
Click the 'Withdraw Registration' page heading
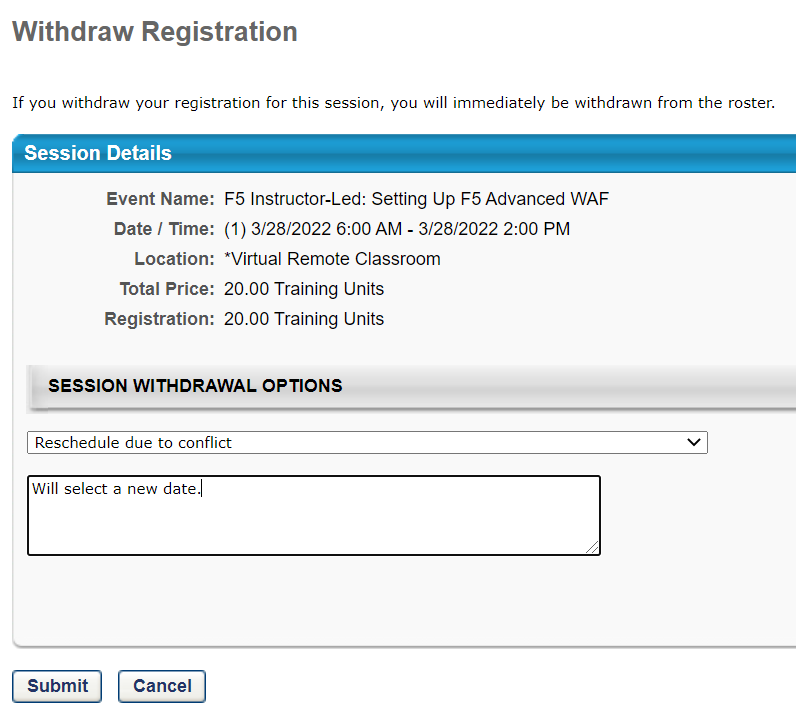point(155,31)
